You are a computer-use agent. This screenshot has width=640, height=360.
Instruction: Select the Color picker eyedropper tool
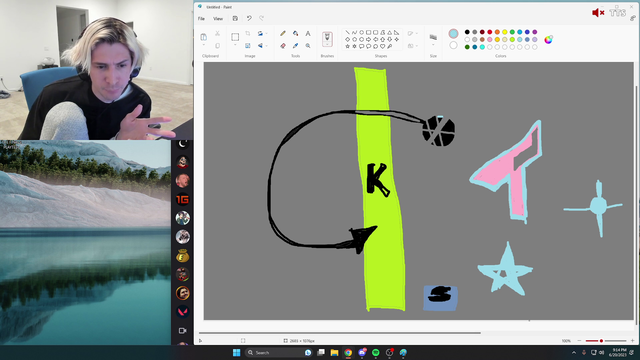click(x=296, y=46)
